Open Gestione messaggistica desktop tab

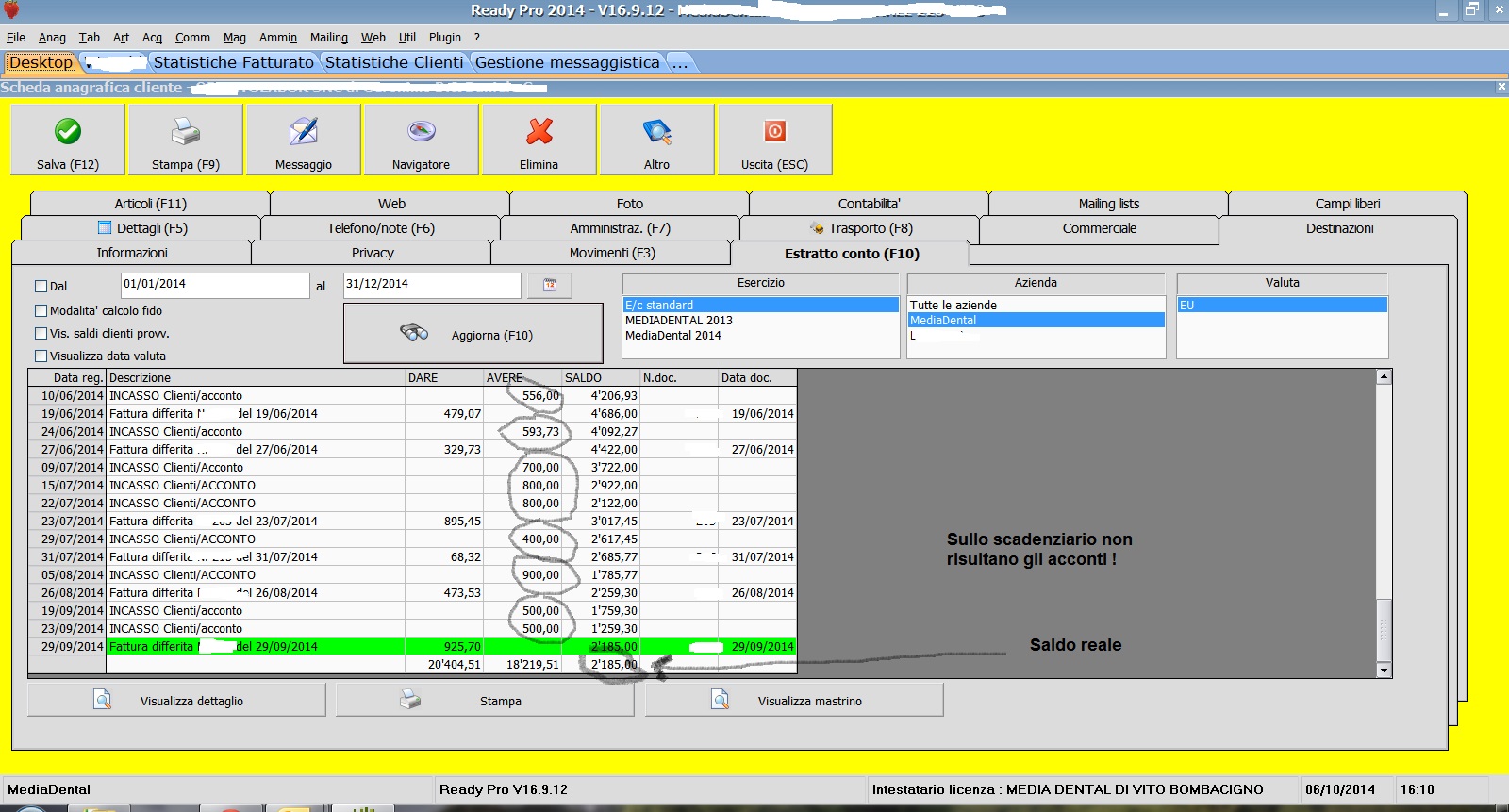568,62
